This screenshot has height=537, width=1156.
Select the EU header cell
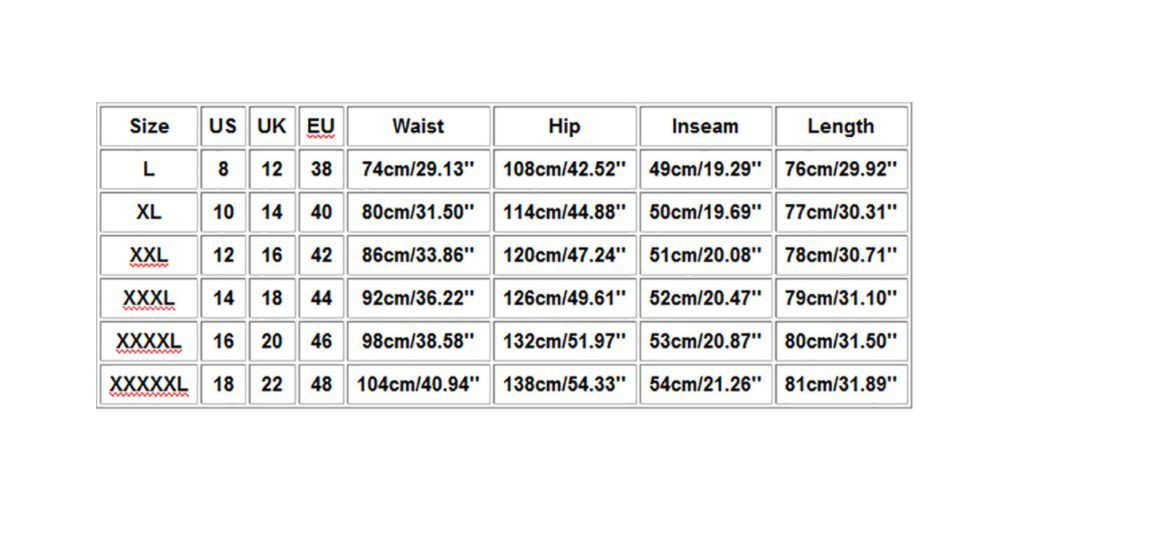coord(321,126)
